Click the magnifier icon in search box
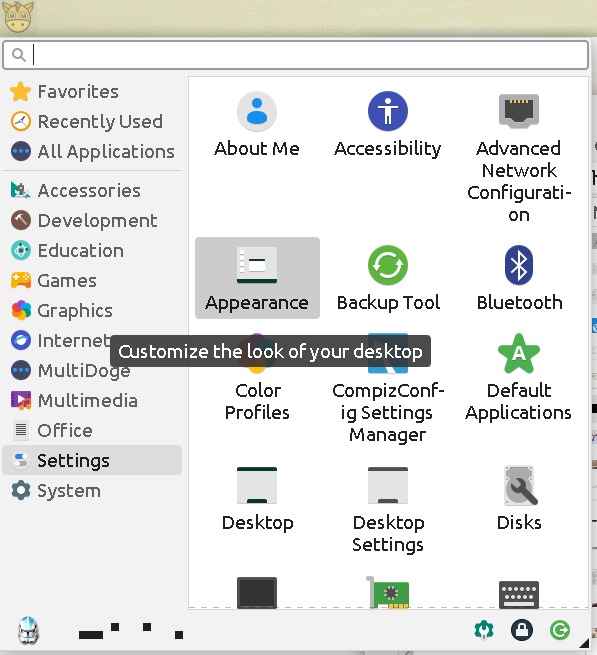Screen dimensions: 597x655 click(18, 55)
